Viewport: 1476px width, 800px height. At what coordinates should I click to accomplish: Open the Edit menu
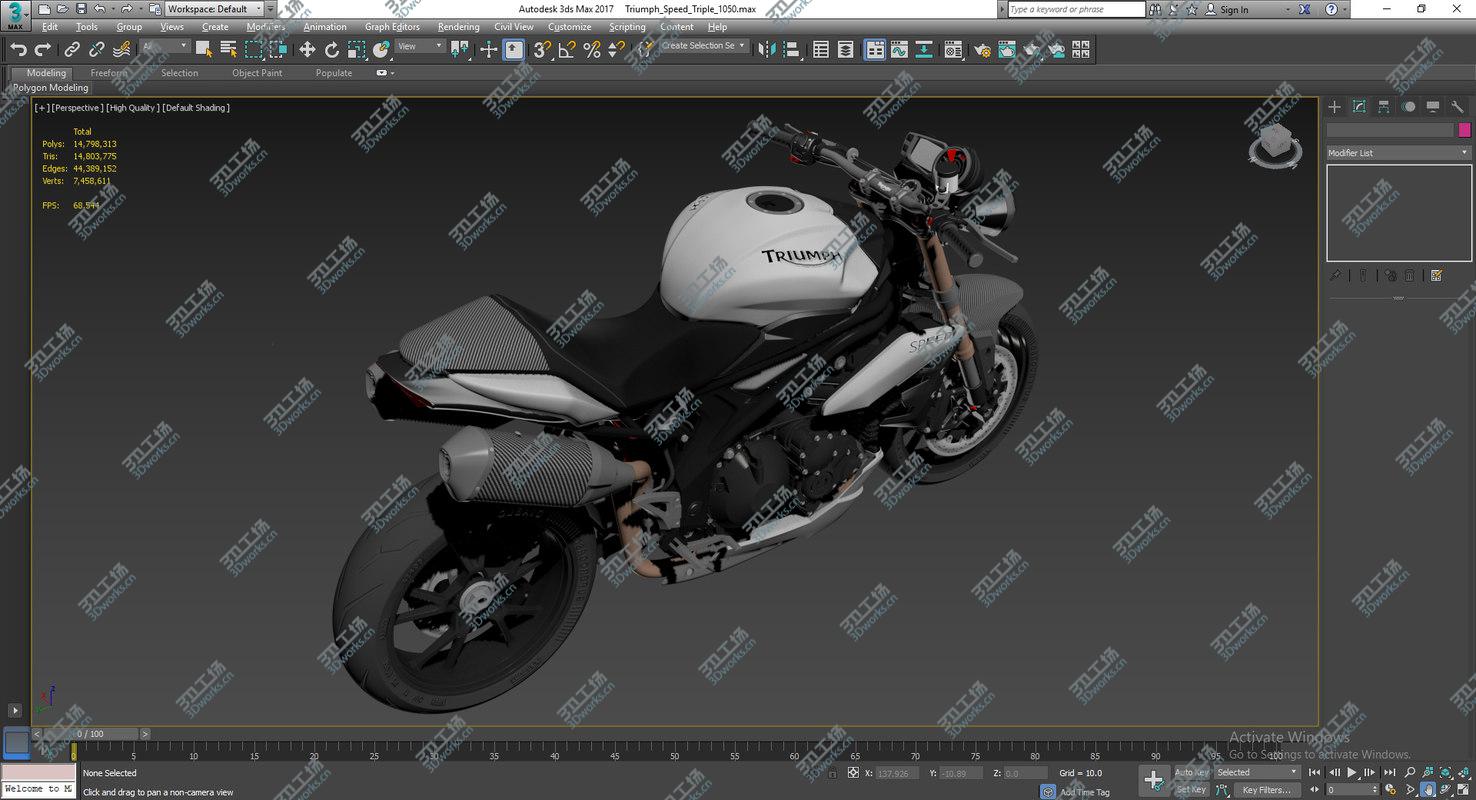50,27
